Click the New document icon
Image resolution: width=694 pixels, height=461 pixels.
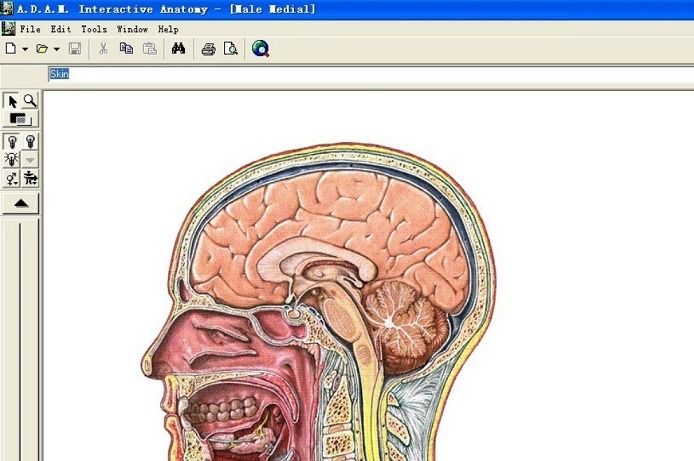coord(10,48)
